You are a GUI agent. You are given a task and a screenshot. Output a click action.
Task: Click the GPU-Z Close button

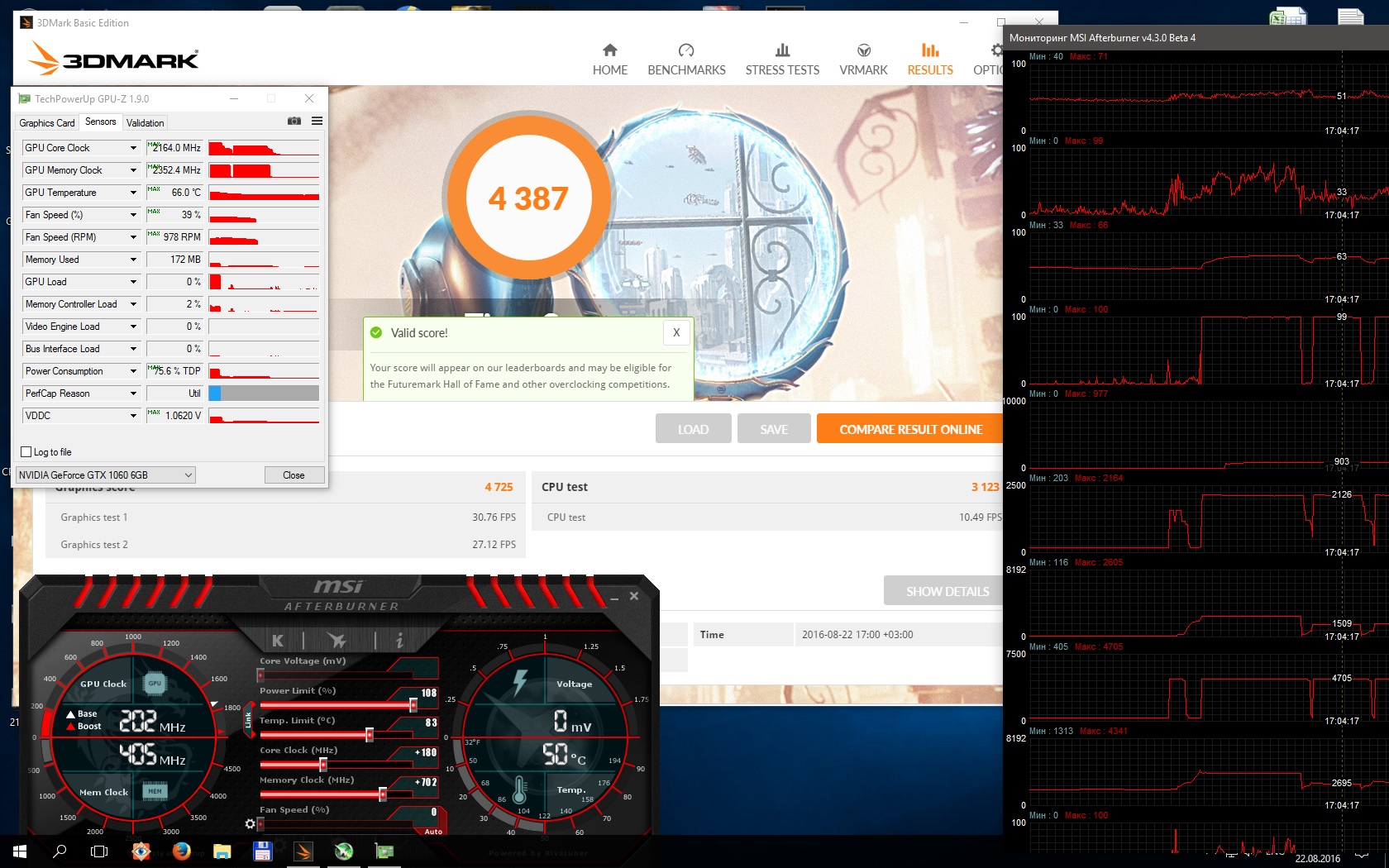pos(294,475)
